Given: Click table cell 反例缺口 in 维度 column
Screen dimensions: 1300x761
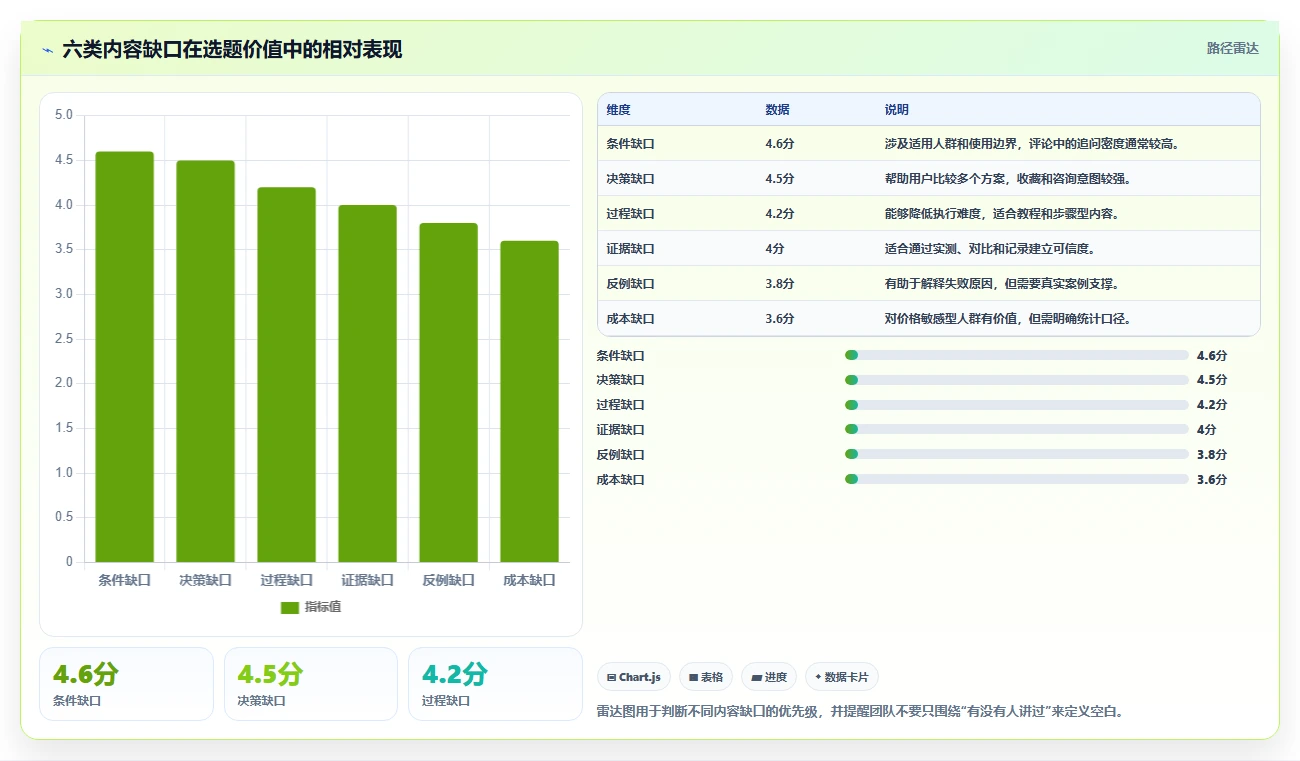Looking at the screenshot, I should [x=631, y=284].
